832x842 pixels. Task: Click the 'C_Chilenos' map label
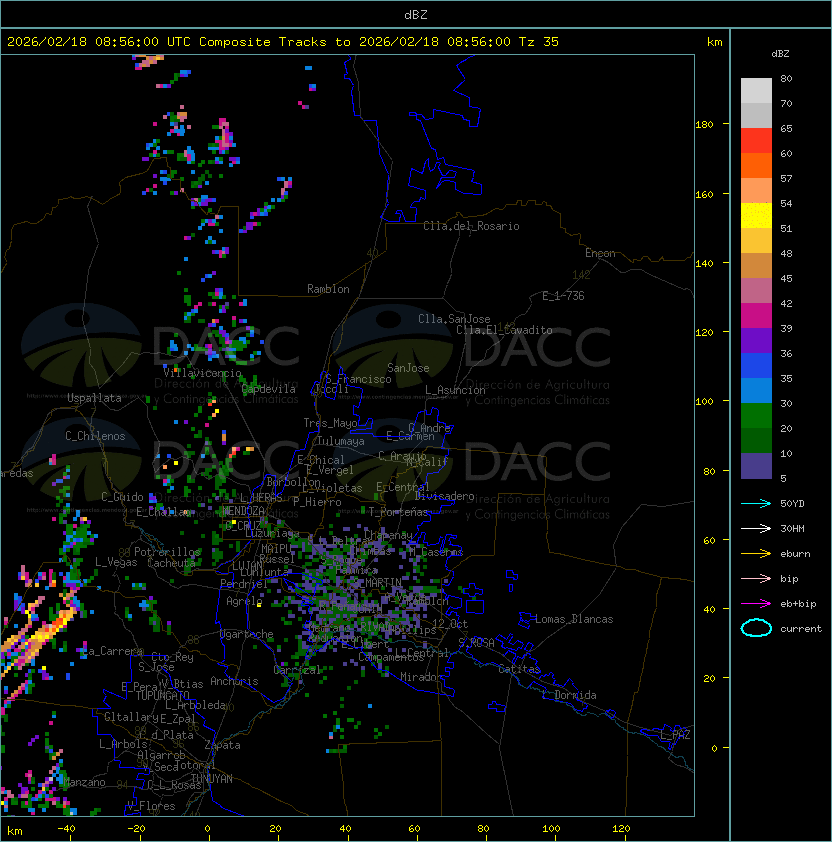(x=95, y=436)
